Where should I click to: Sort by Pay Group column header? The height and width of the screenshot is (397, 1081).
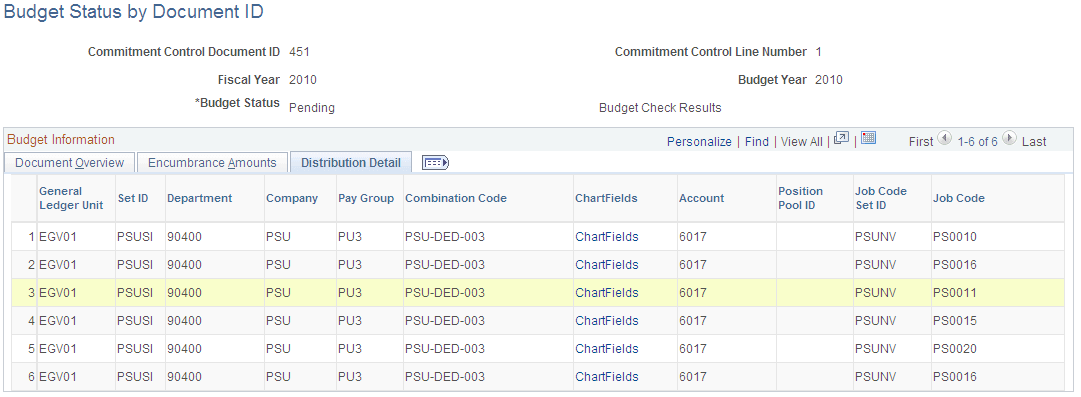pyautogui.click(x=366, y=198)
